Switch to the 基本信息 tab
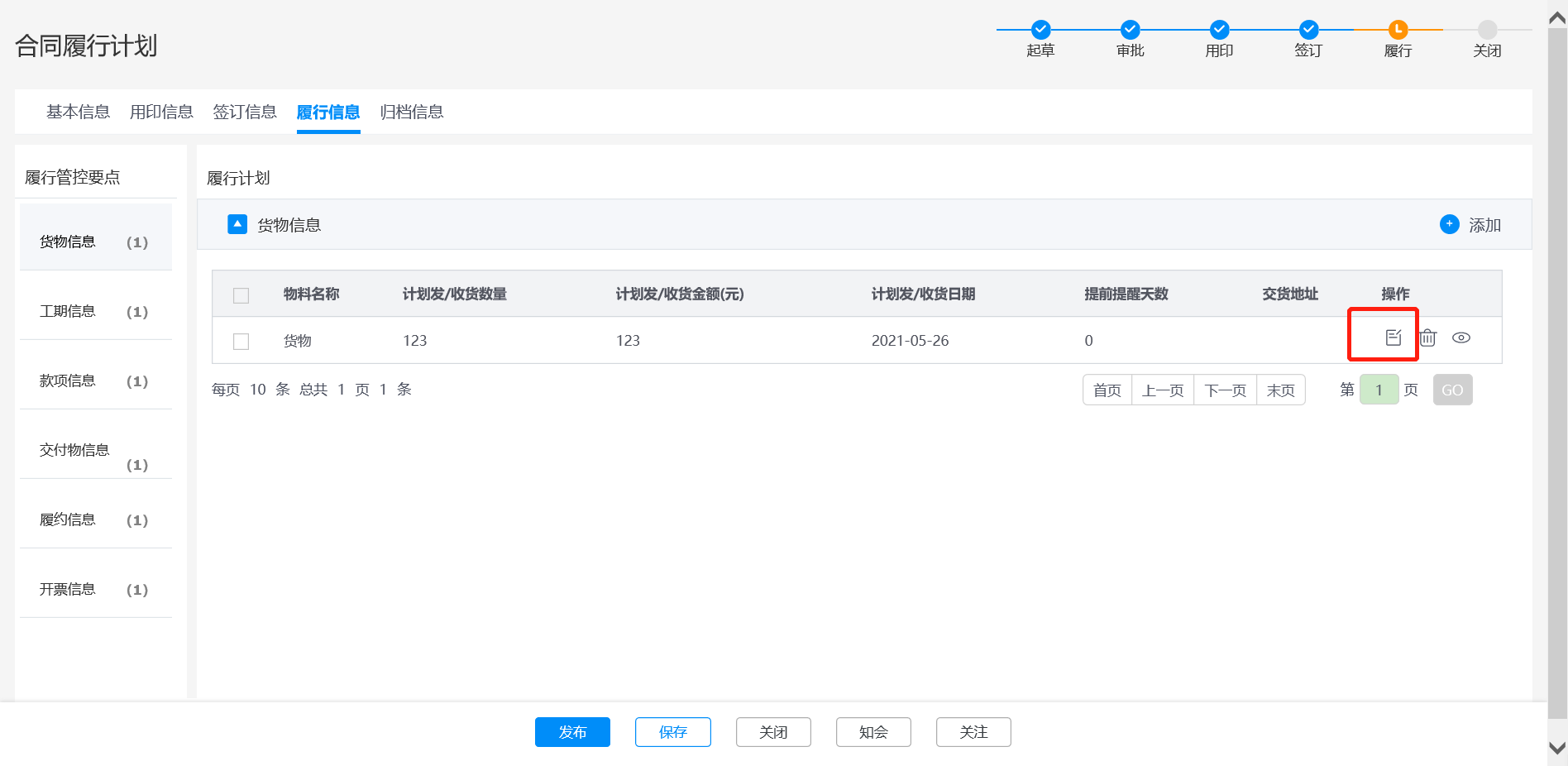This screenshot has height=766, width=1568. point(78,112)
